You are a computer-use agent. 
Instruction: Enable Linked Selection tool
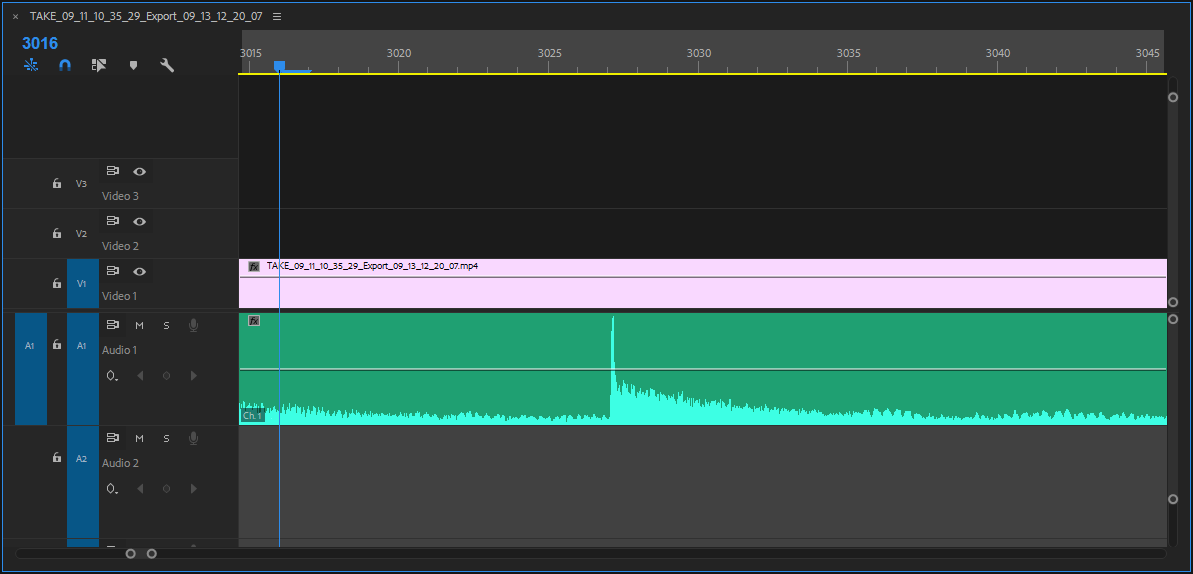(99, 65)
